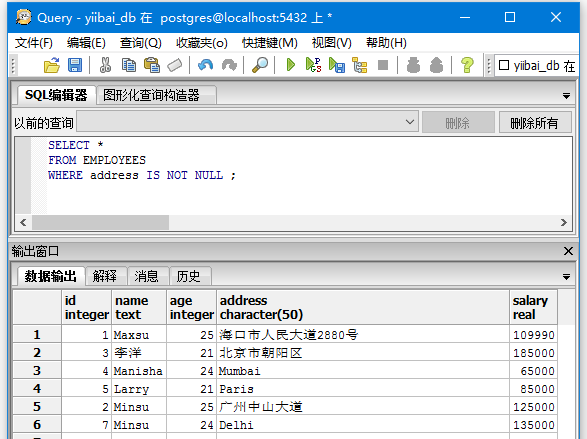Open the output pane tab list arrow
This screenshot has height=439, width=587.
pyautogui.click(x=566, y=277)
